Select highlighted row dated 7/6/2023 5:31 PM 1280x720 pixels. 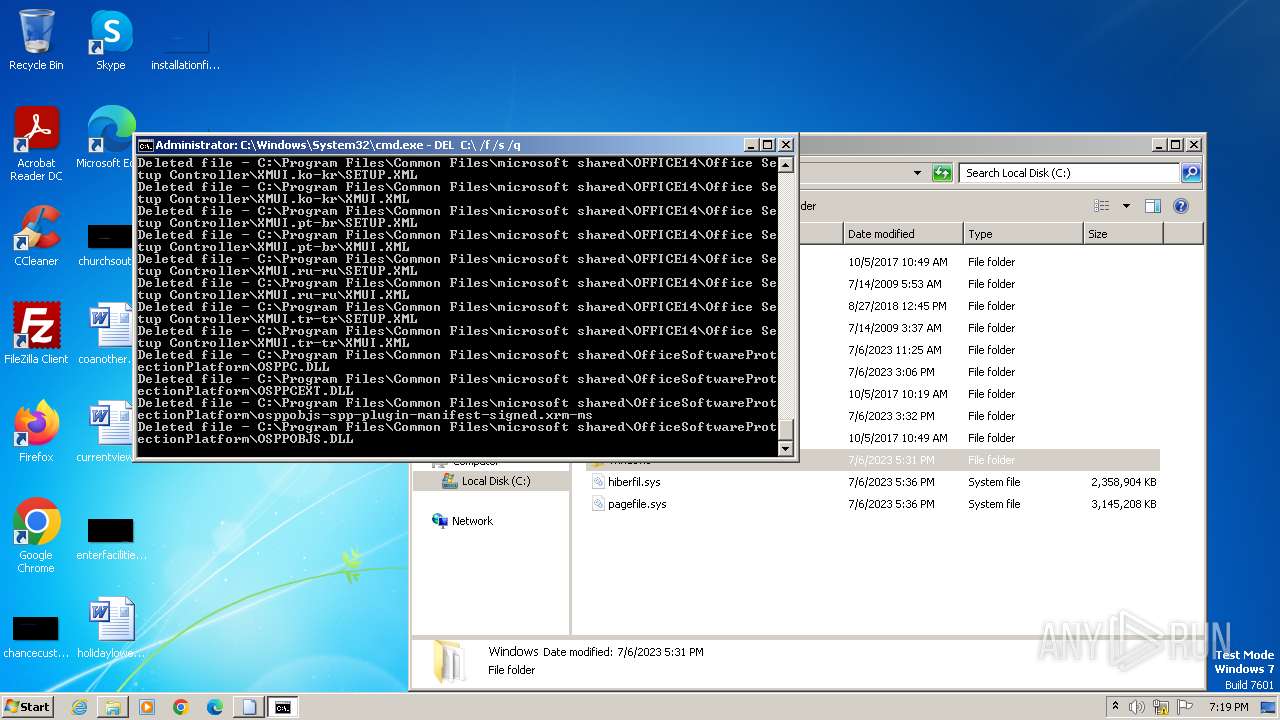[x=873, y=460]
